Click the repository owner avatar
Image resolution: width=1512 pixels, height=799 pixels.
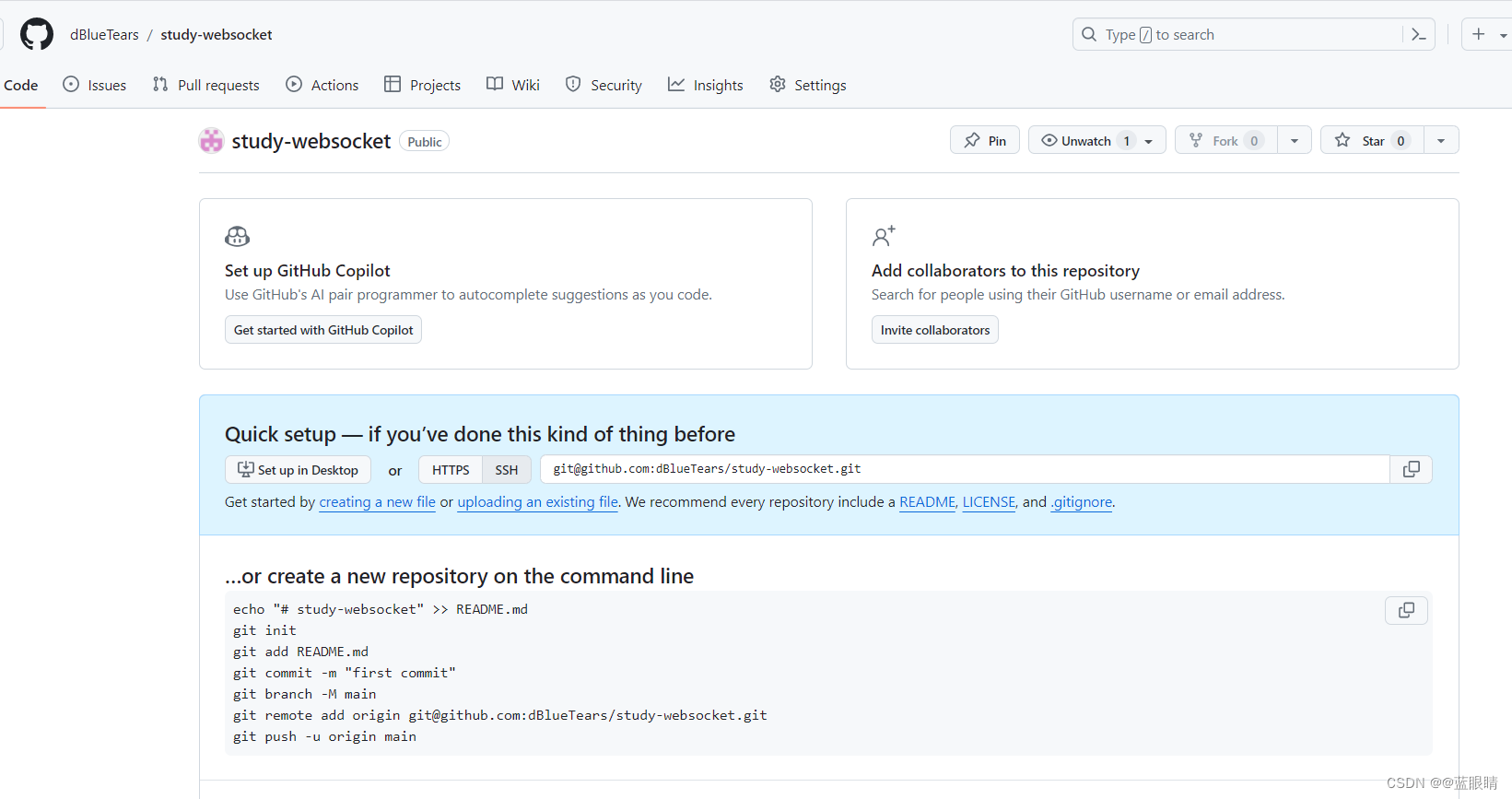(x=212, y=140)
